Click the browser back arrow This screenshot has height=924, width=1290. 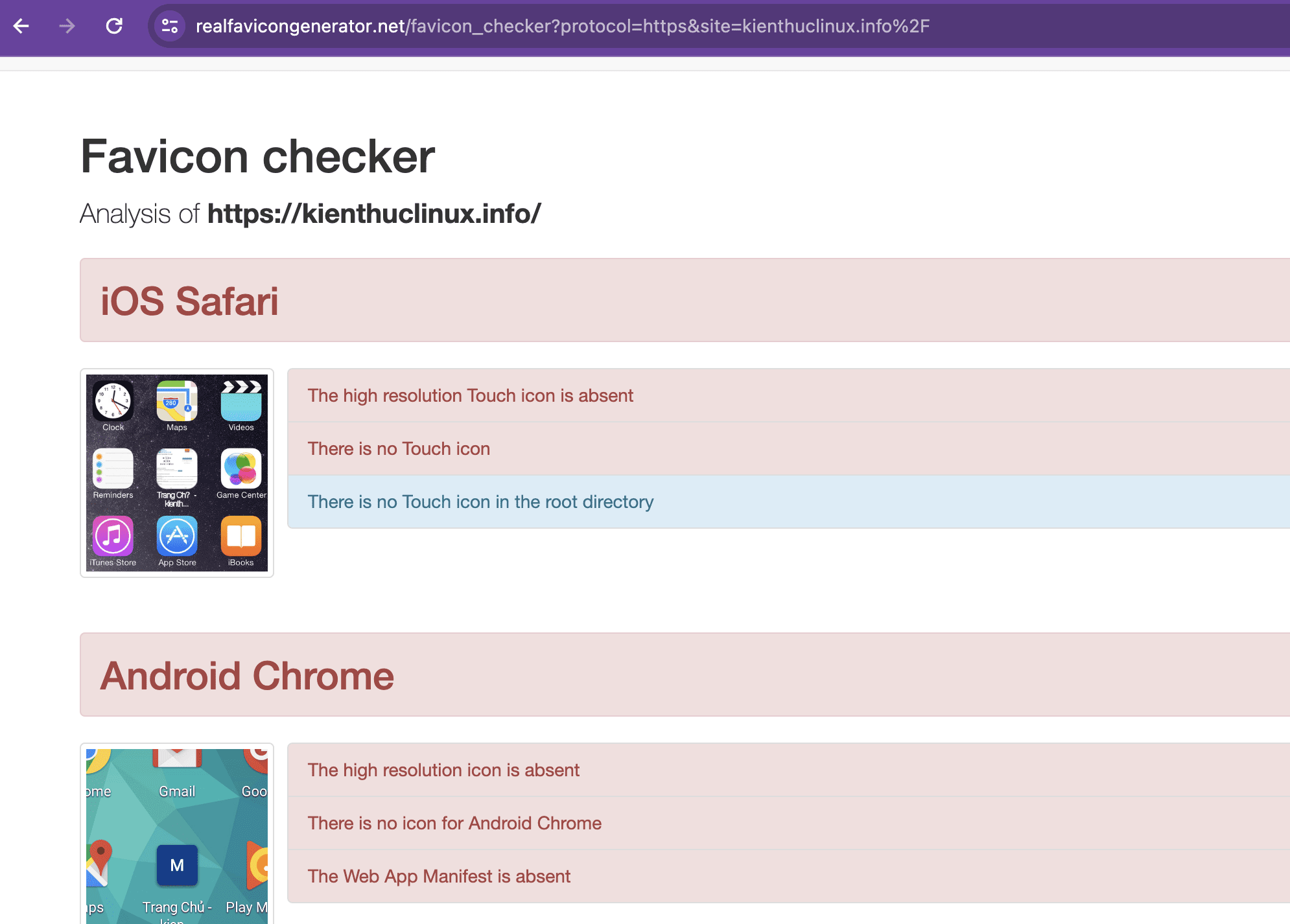pyautogui.click(x=21, y=26)
